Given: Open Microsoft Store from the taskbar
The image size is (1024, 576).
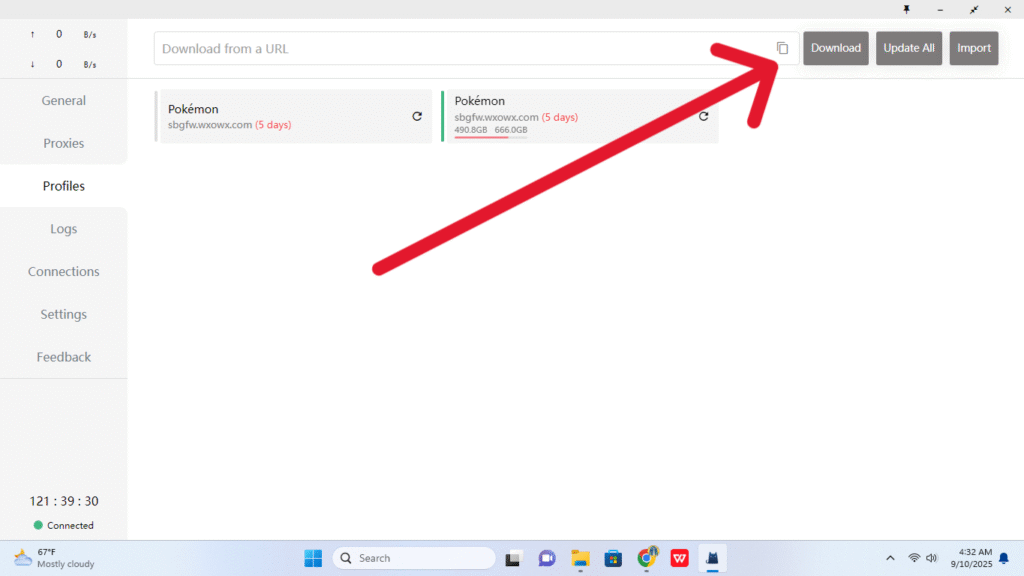Looking at the screenshot, I should coord(614,558).
